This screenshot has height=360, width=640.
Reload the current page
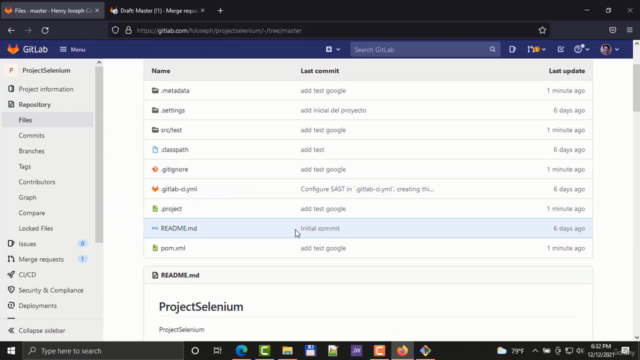tap(45, 30)
